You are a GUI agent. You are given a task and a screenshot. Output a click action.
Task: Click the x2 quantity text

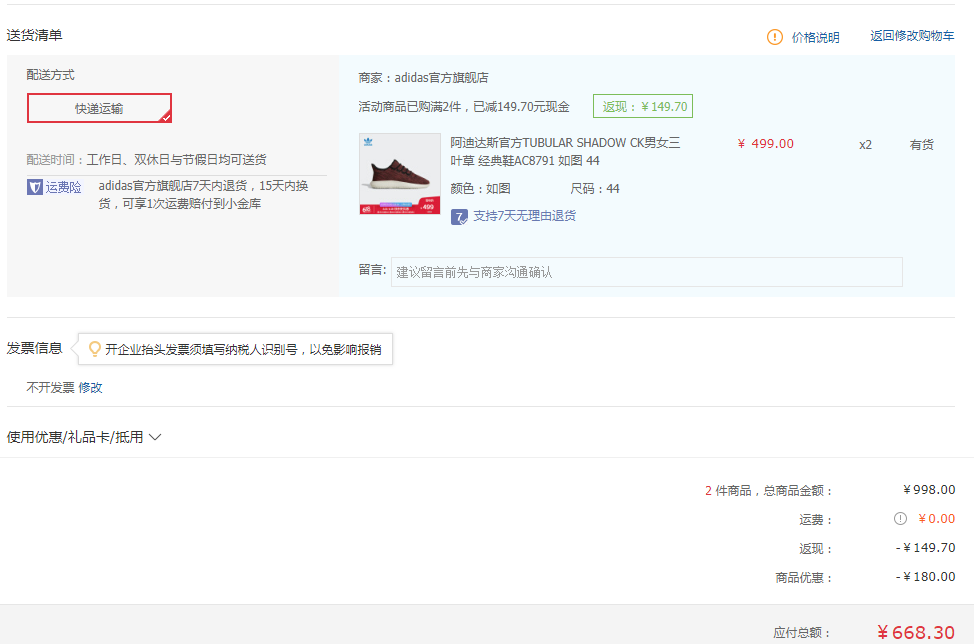[865, 145]
